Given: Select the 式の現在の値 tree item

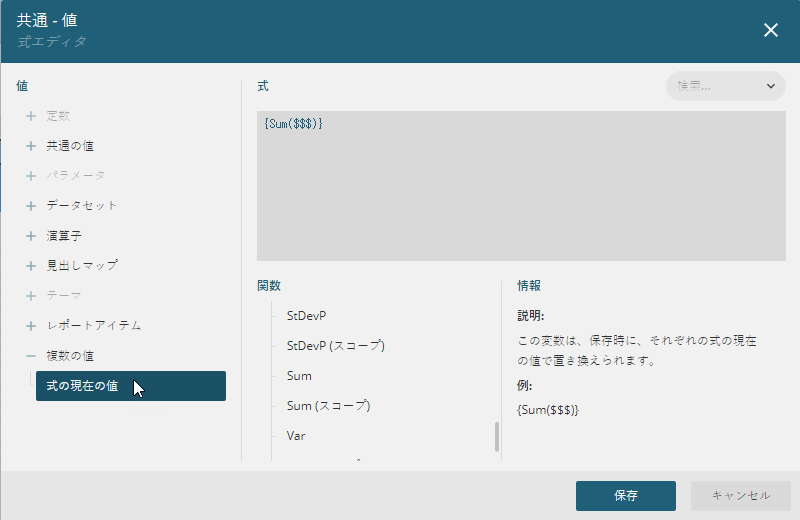Looking at the screenshot, I should pyautogui.click(x=131, y=386).
